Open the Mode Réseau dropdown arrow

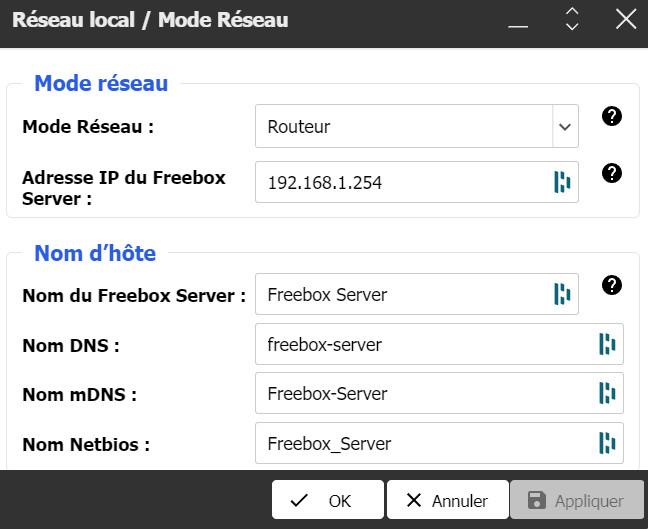pyautogui.click(x=565, y=126)
